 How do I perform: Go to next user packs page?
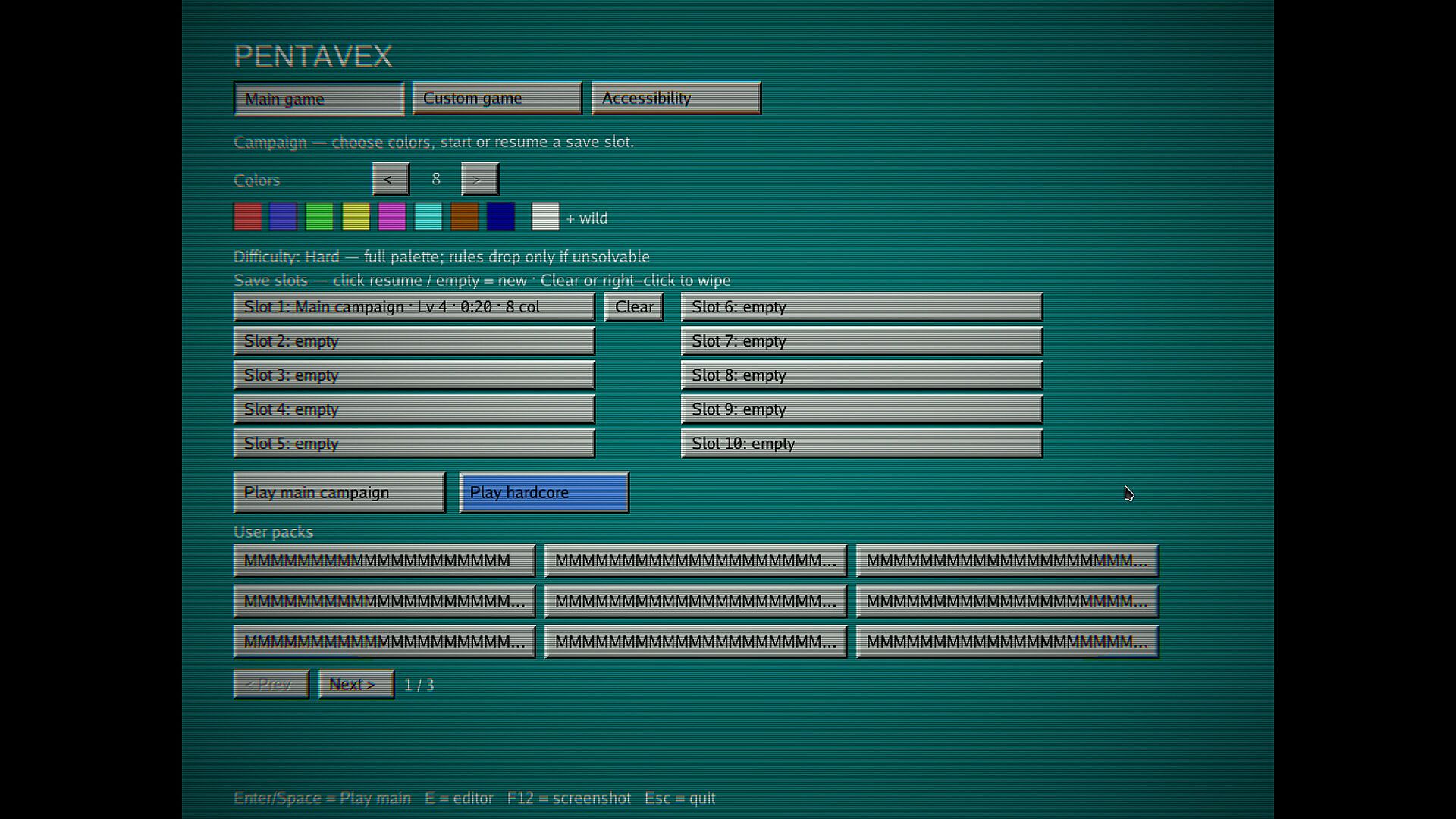point(356,685)
